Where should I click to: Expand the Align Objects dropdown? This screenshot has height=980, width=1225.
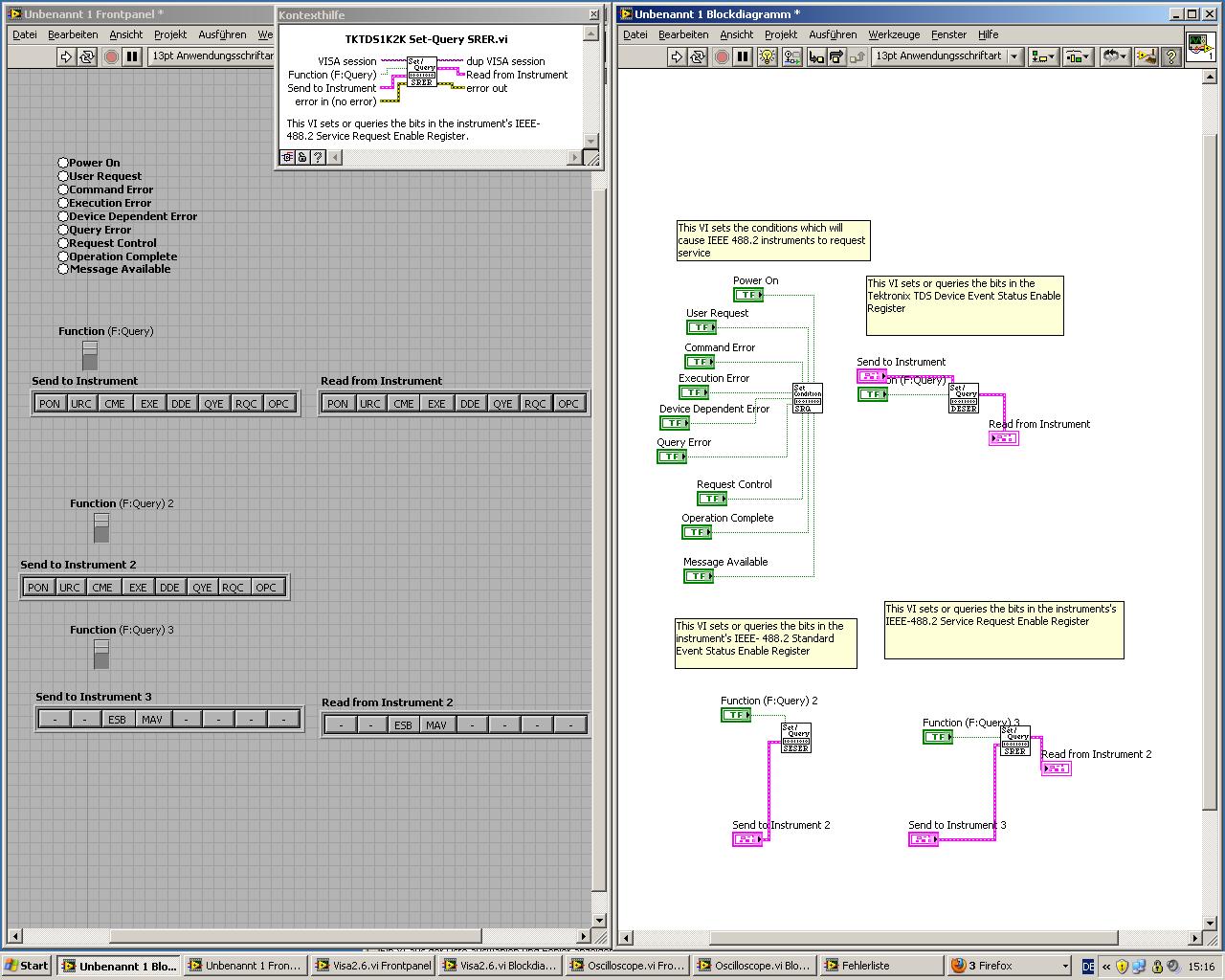(1042, 56)
